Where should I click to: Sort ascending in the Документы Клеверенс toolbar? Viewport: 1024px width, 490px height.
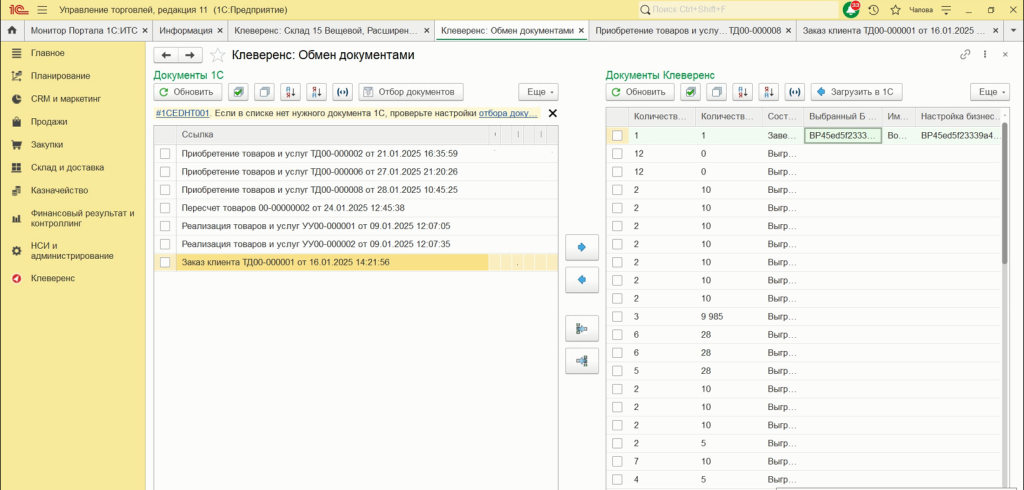tap(742, 92)
